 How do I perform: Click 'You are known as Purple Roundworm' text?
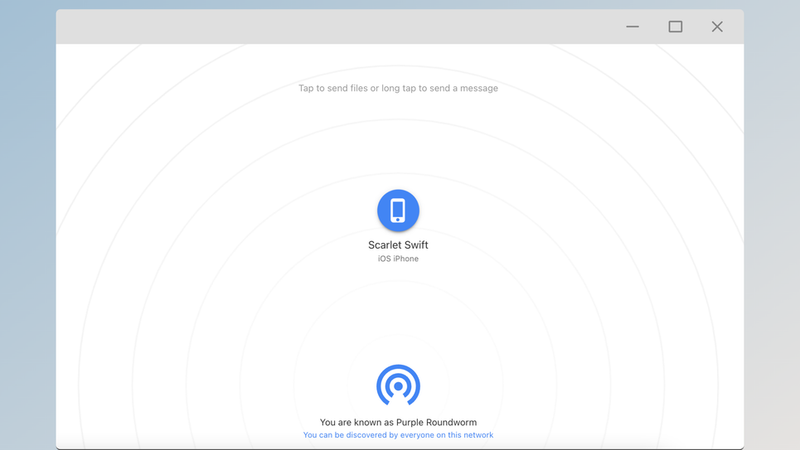point(398,422)
